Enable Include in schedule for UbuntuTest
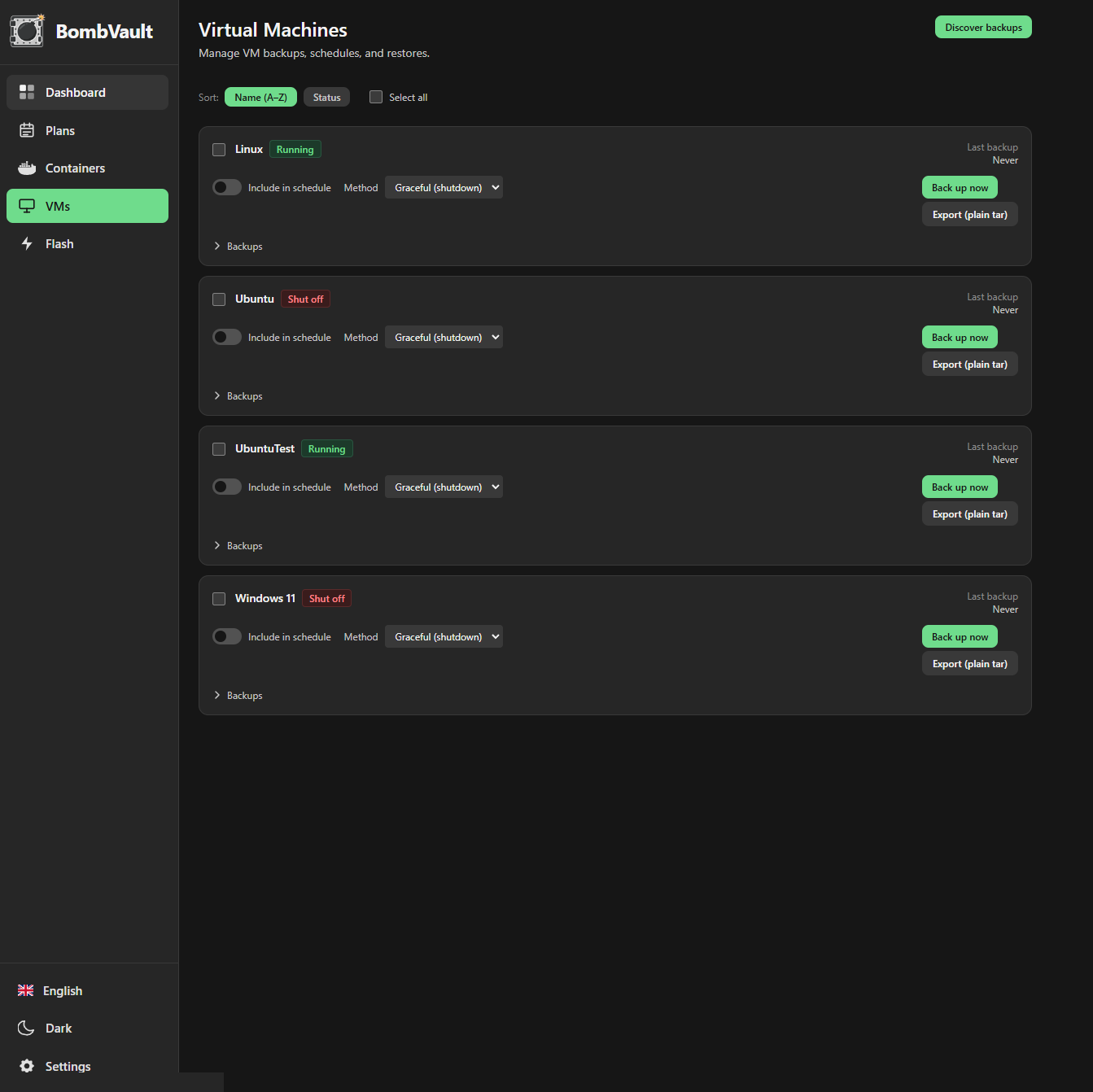This screenshot has width=1093, height=1092. pyautogui.click(x=227, y=487)
